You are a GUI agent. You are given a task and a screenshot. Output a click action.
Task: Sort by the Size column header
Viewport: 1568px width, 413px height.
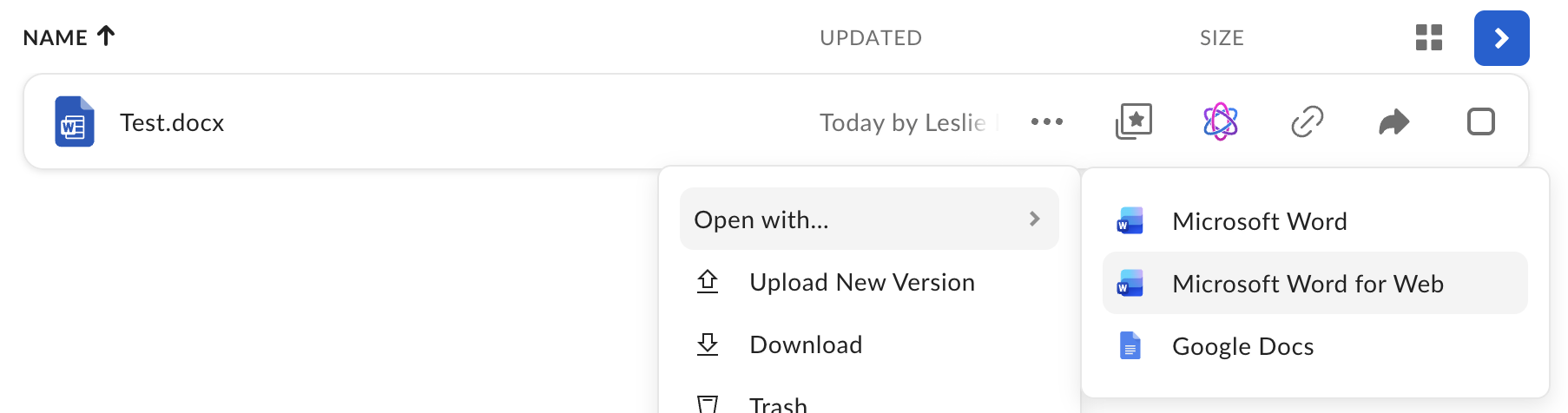point(1222,38)
